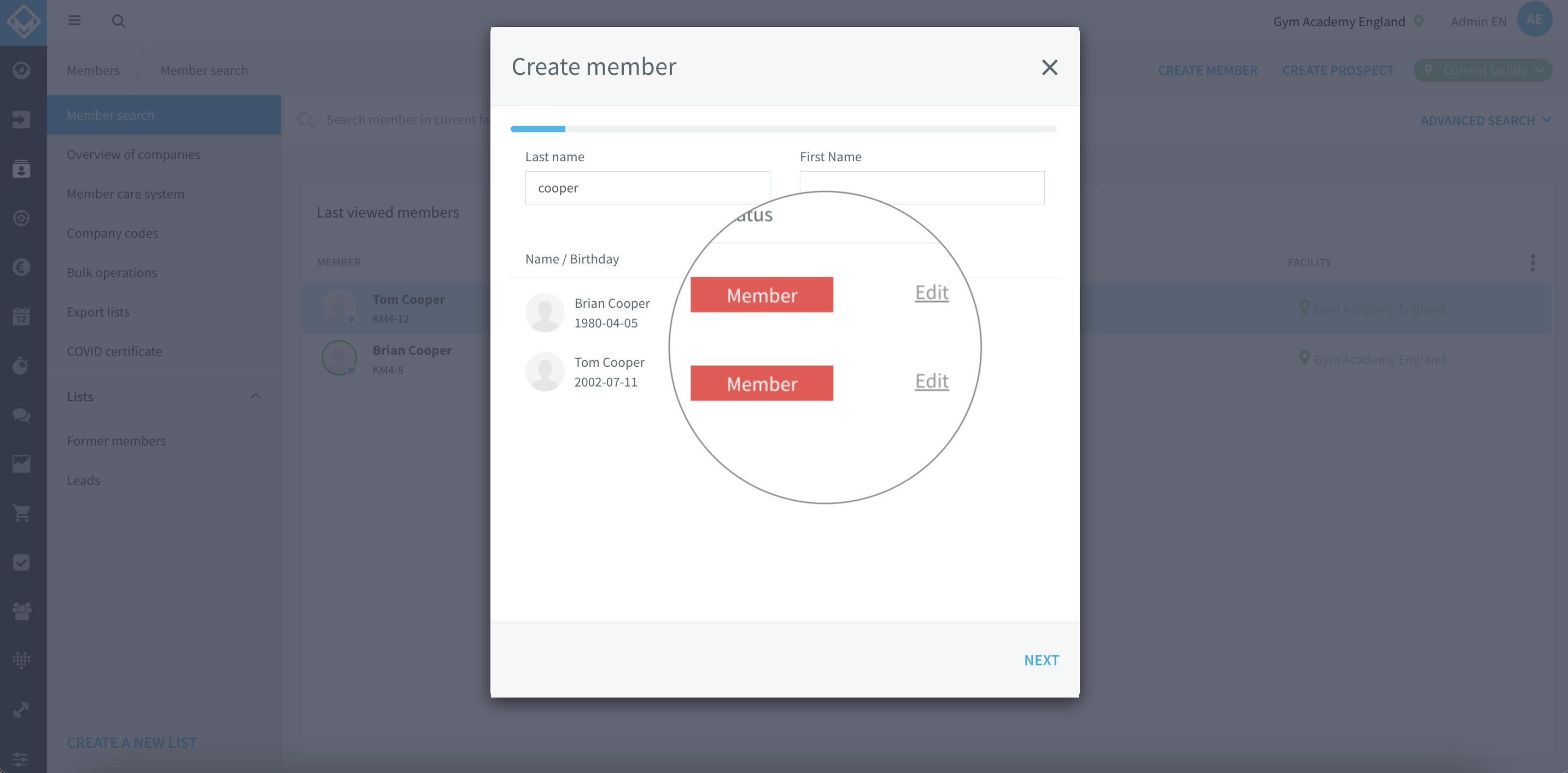The image size is (1568, 773).
Task: Collapse the Lists section chevron
Action: tap(256, 396)
